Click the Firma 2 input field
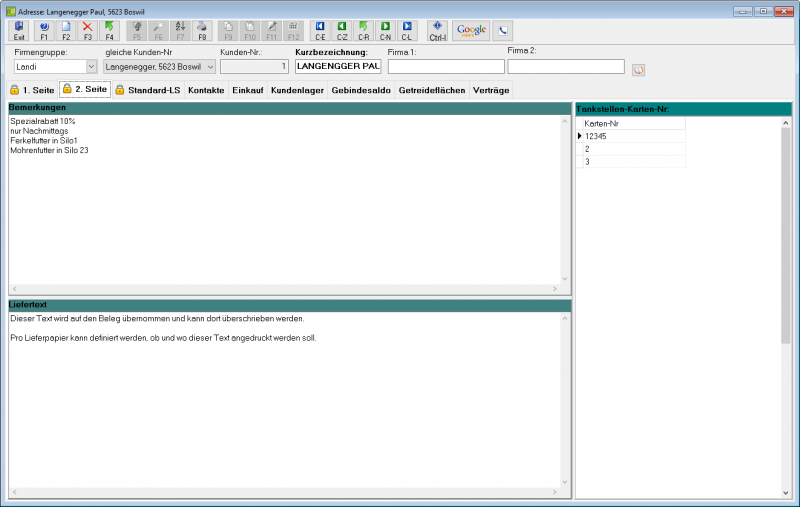Screen dimensions: 800x507 coord(566,66)
